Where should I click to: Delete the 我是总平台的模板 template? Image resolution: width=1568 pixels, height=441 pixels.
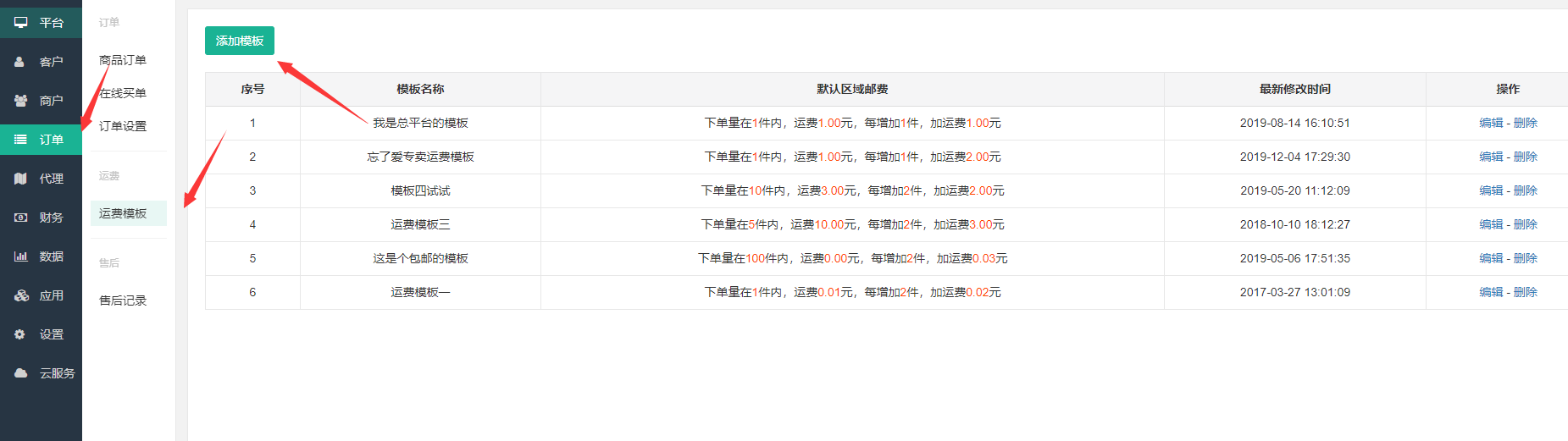tap(1526, 123)
